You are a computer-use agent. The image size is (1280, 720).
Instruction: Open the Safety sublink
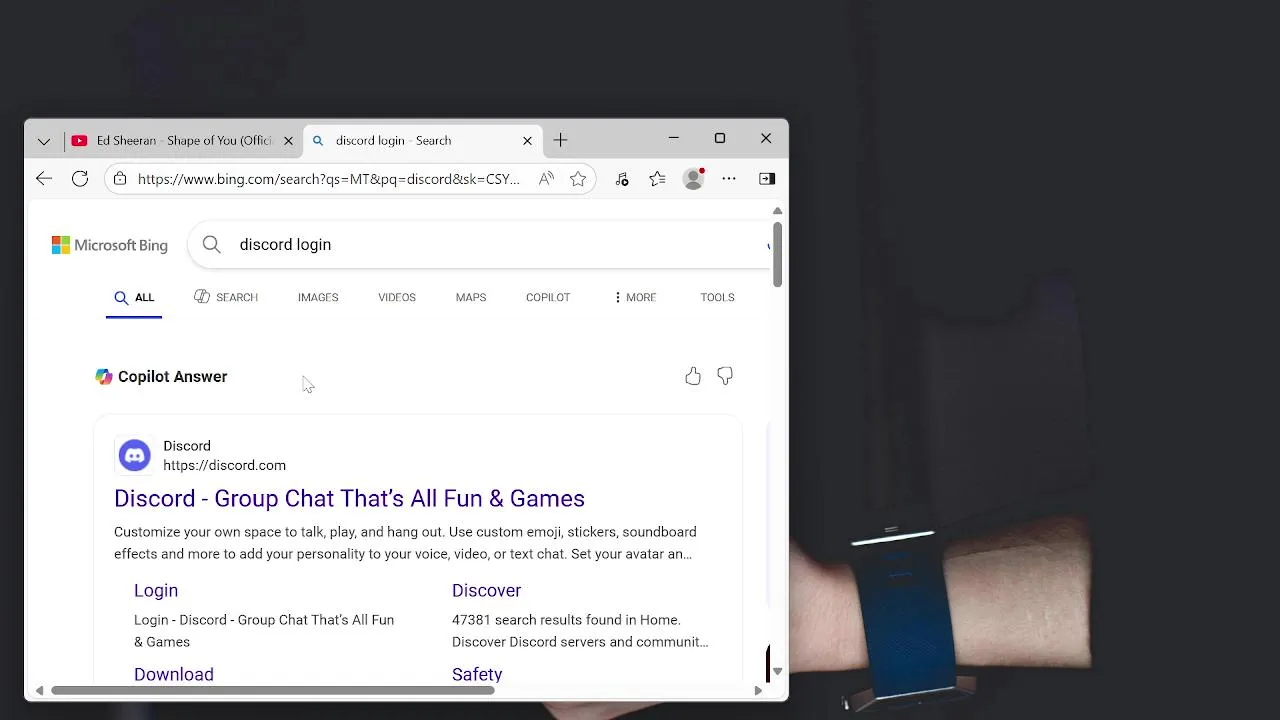(477, 674)
